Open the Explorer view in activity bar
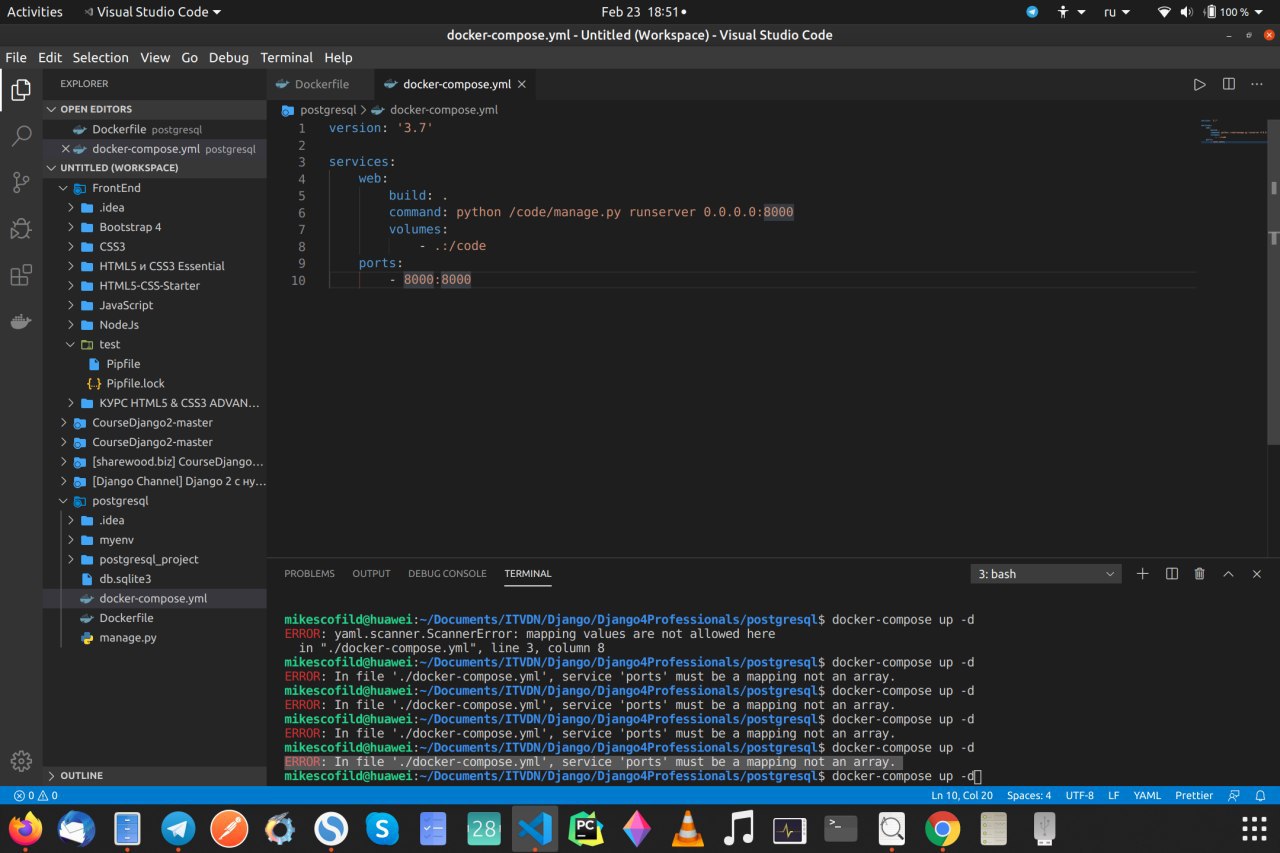Screen dimensions: 1280x853 click(x=21, y=91)
